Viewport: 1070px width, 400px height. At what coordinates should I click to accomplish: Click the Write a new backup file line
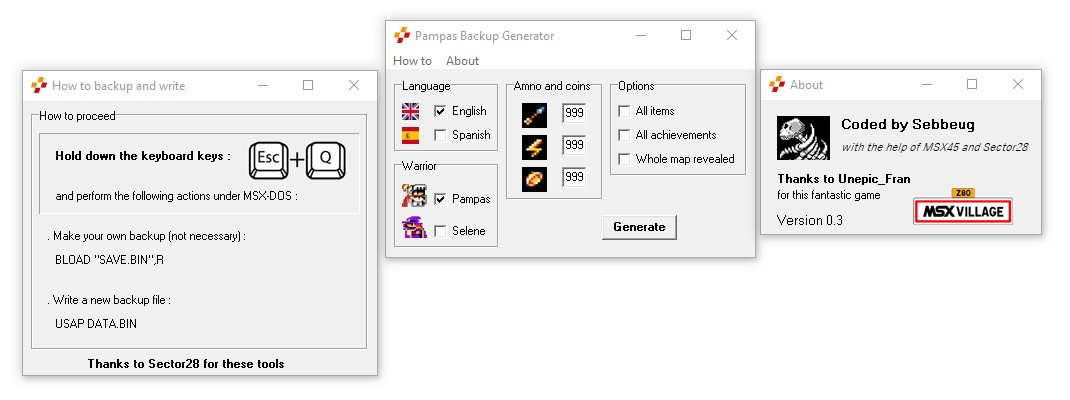(109, 300)
